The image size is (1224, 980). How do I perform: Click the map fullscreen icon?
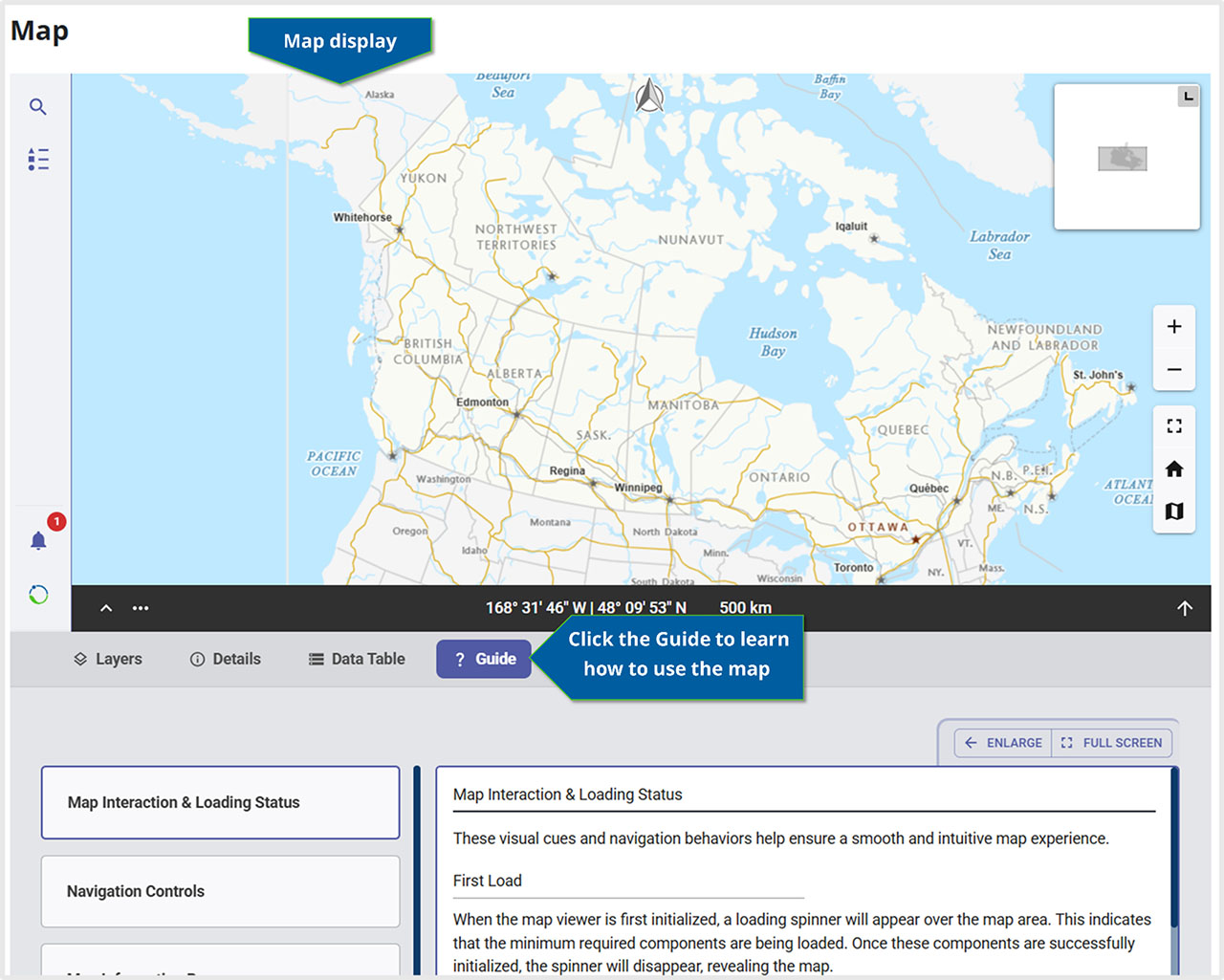(x=1174, y=426)
